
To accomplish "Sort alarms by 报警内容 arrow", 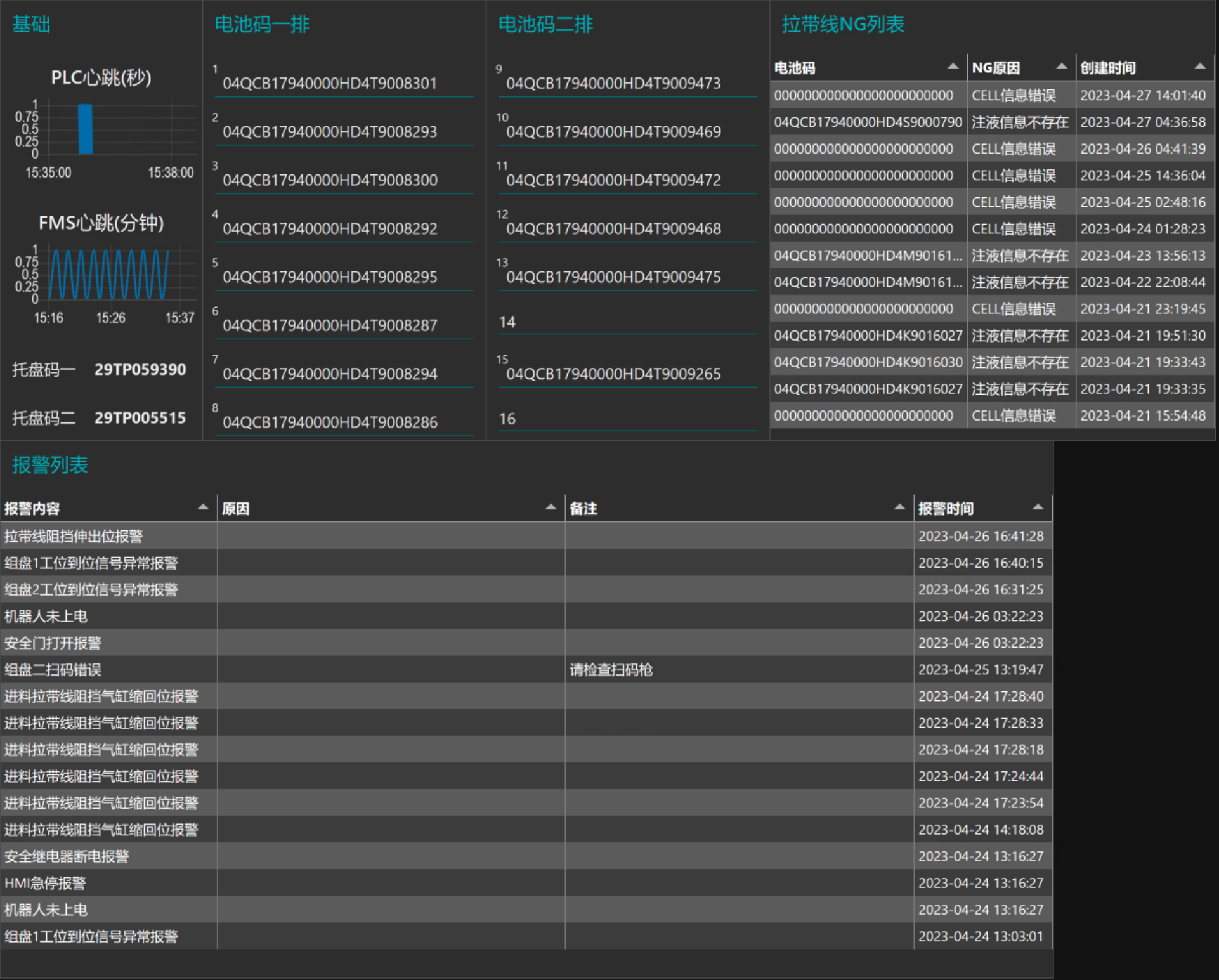I will tap(203, 507).
